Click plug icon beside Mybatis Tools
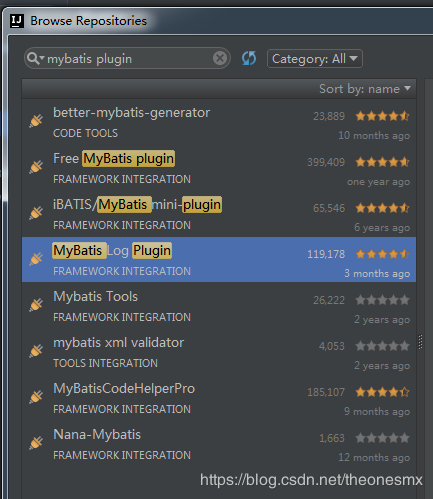 coord(36,305)
